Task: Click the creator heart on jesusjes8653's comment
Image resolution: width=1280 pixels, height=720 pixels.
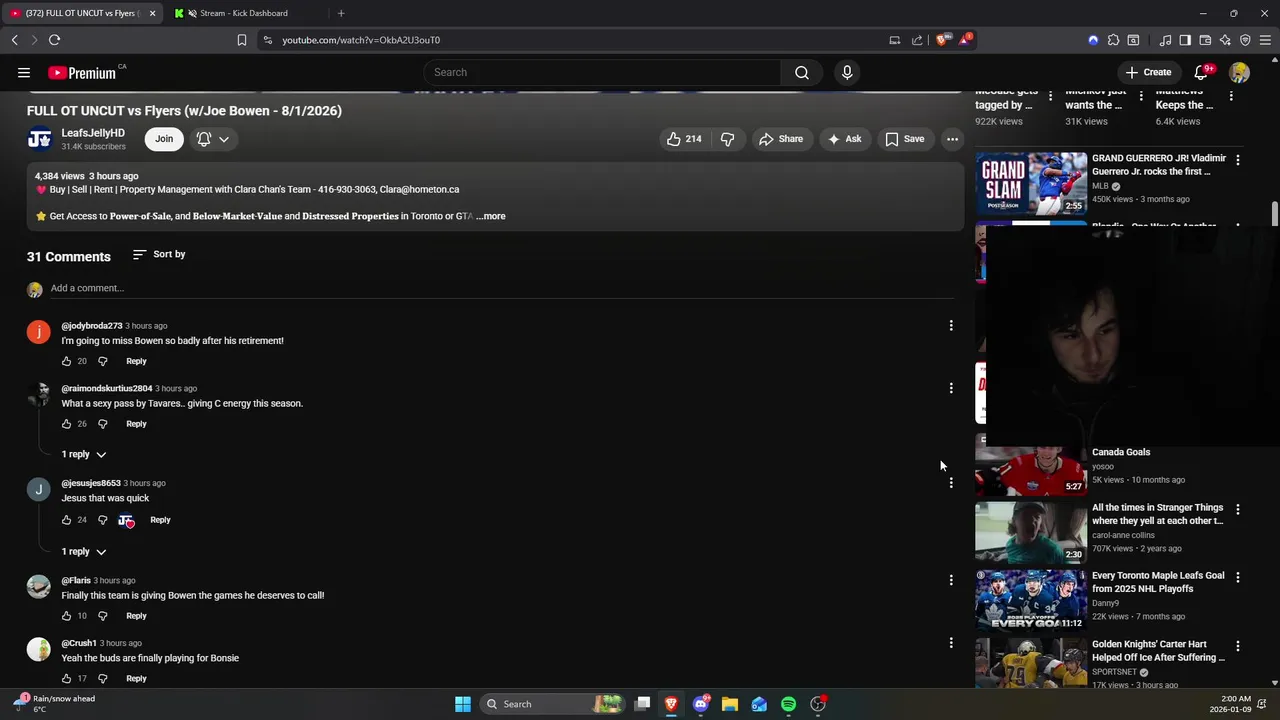Action: pyautogui.click(x=126, y=520)
